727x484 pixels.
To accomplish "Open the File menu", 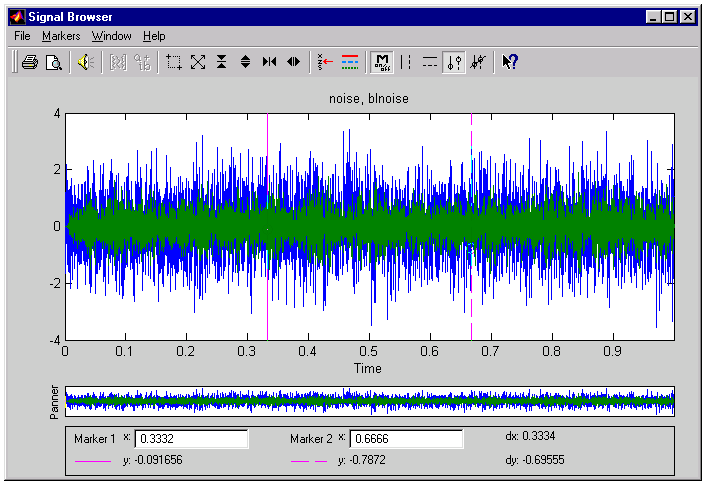I will [x=22, y=36].
